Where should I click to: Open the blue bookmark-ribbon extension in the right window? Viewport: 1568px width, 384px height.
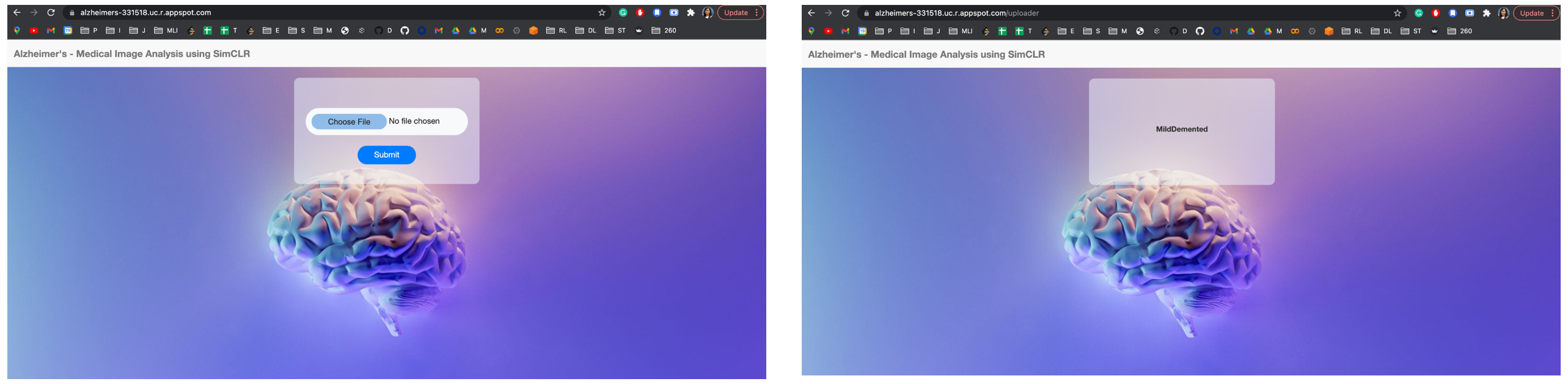pyautogui.click(x=1453, y=13)
